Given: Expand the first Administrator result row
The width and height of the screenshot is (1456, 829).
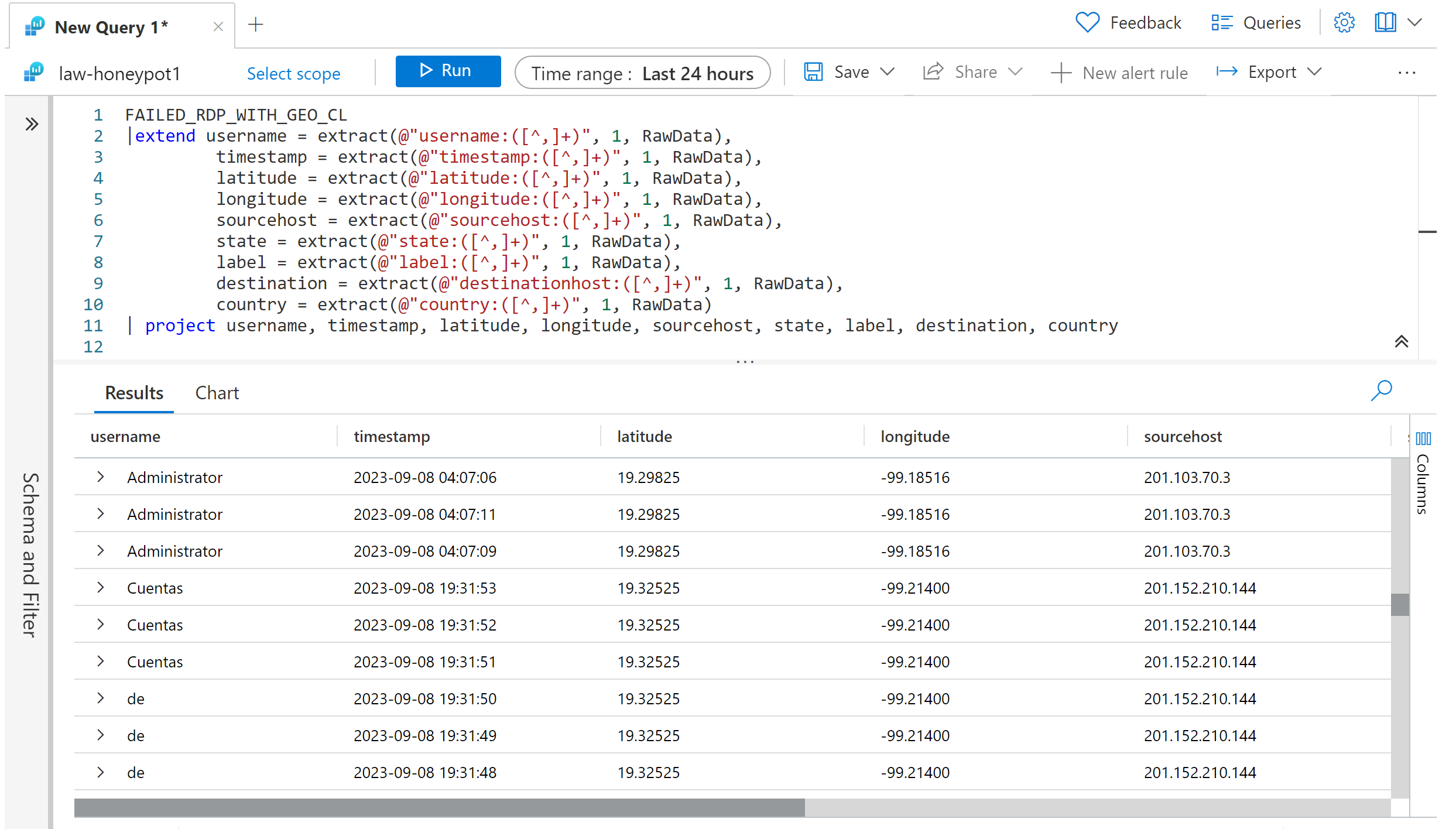Looking at the screenshot, I should (x=100, y=477).
